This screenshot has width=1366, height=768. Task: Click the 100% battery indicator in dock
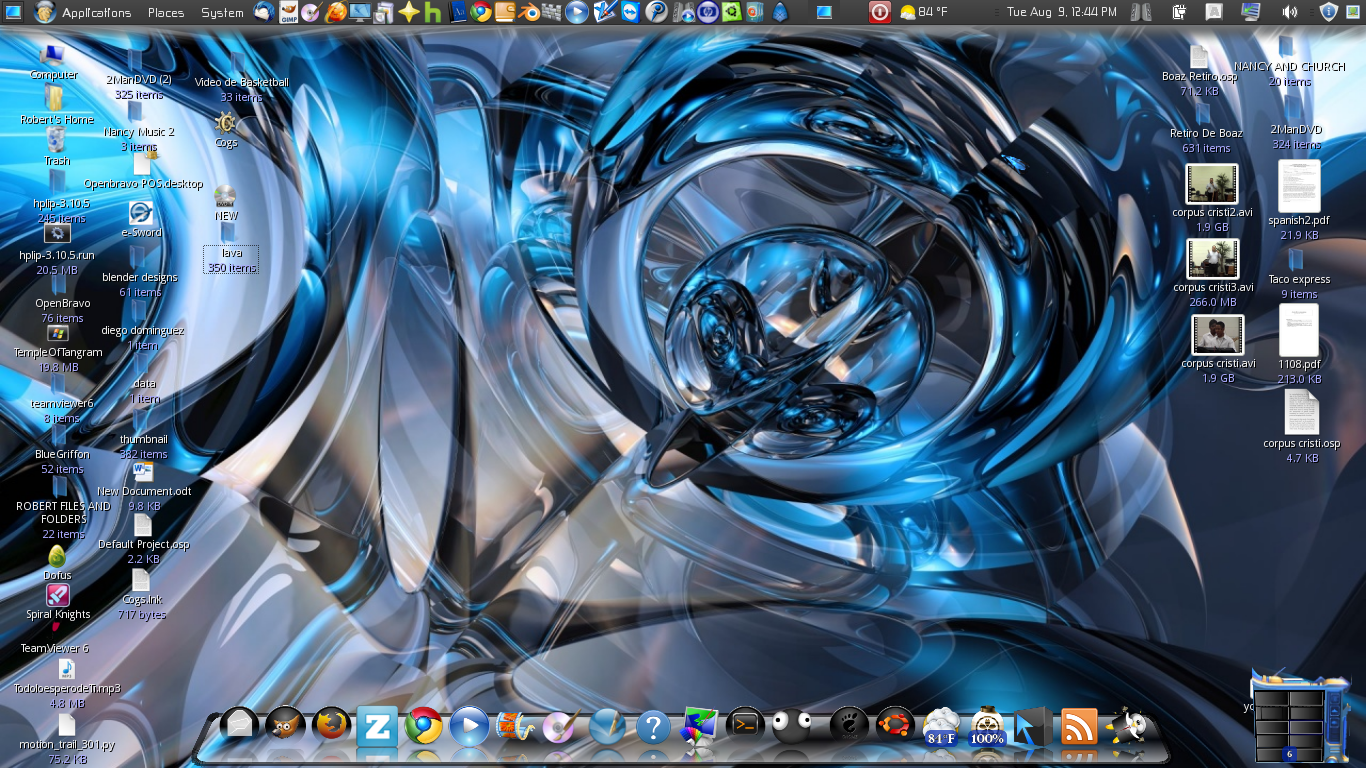tap(987, 726)
